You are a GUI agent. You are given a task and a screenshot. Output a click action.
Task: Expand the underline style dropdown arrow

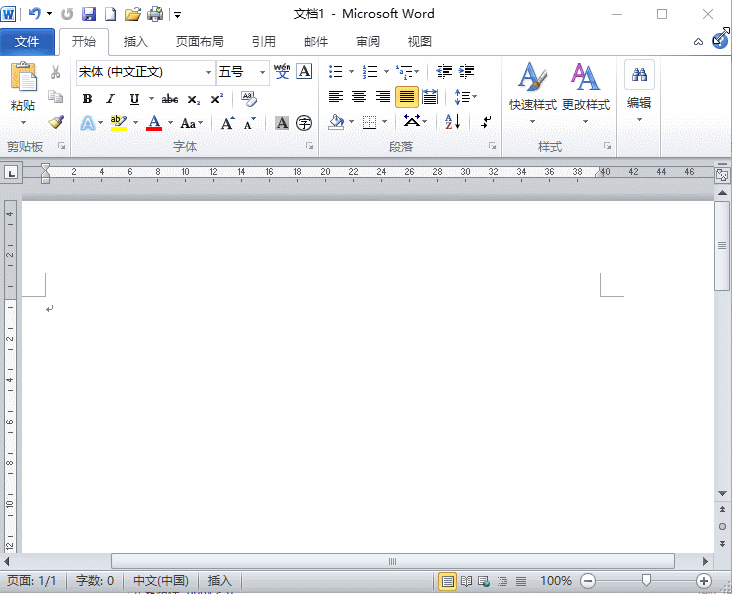(x=151, y=99)
